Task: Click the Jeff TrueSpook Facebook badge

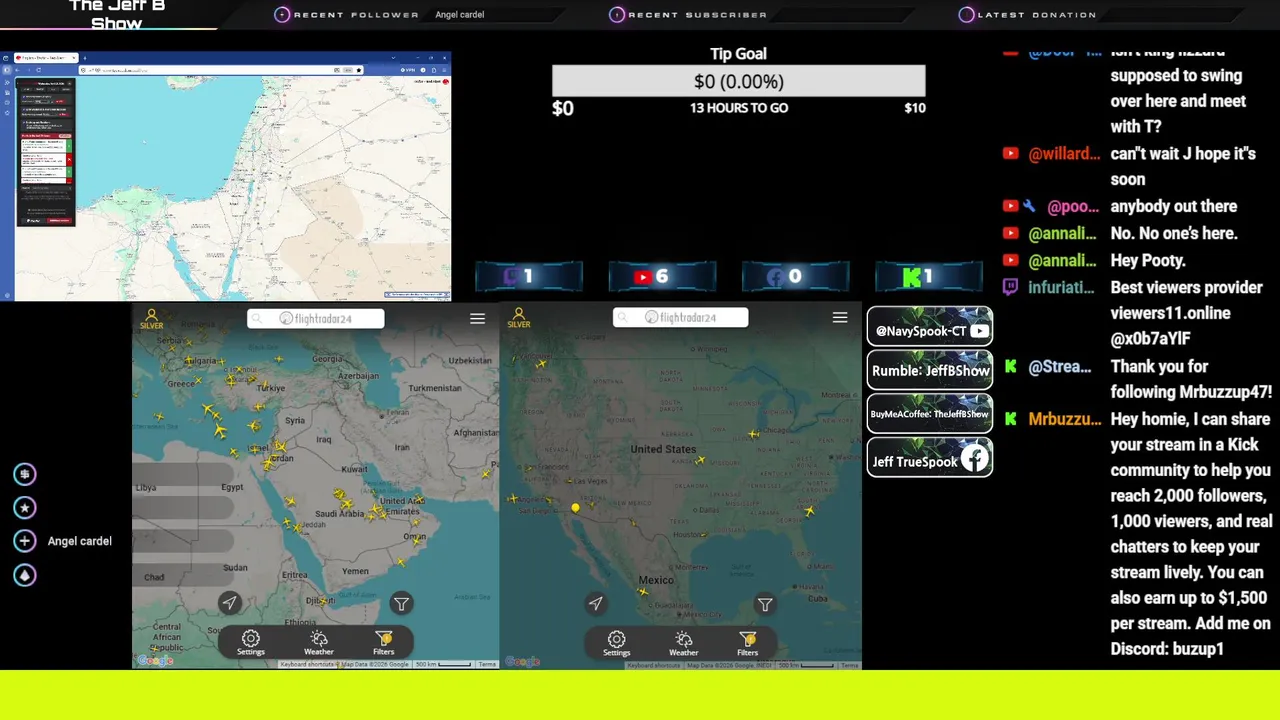Action: pos(930,458)
